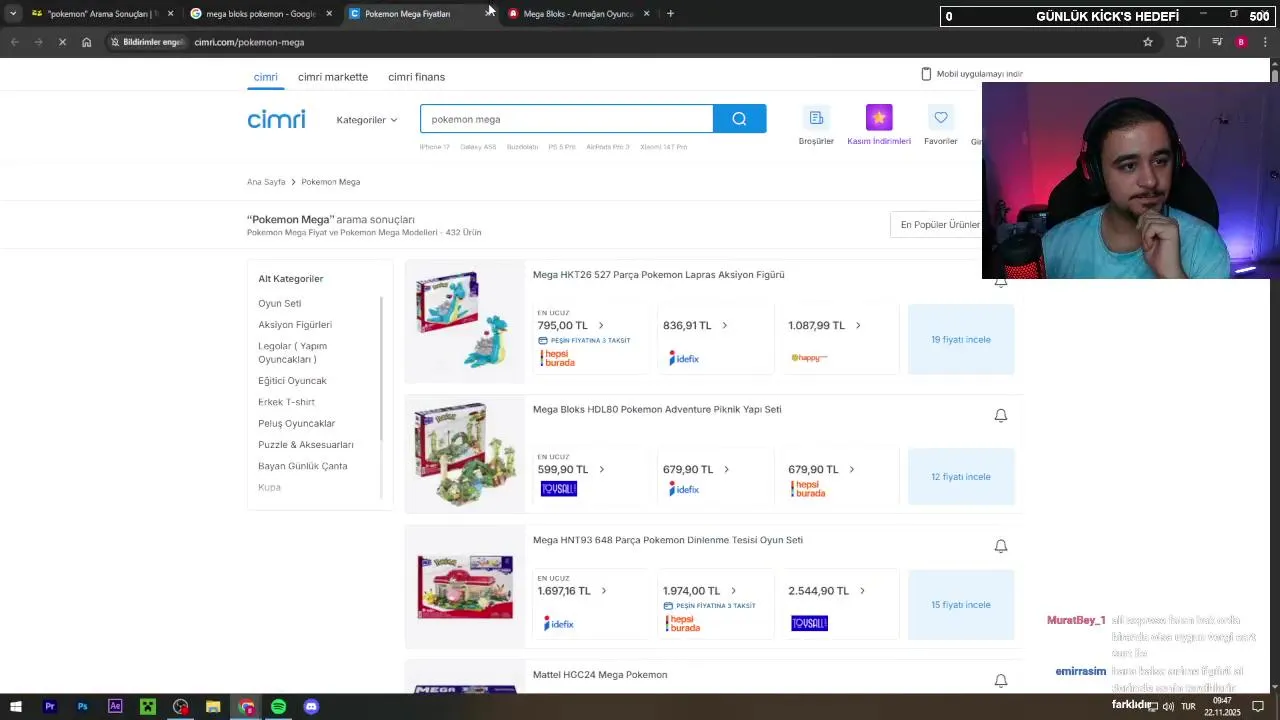Open Mega HKT26 Lapras product title
Image resolution: width=1280 pixels, height=720 pixels.
658,275
